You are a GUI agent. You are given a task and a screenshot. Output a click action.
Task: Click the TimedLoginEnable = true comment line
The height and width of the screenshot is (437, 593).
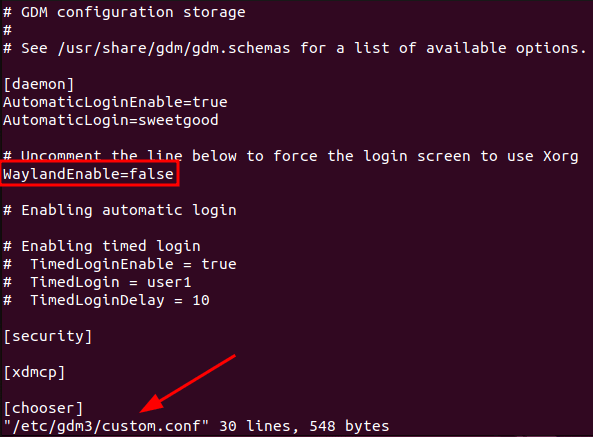[x=120, y=264]
